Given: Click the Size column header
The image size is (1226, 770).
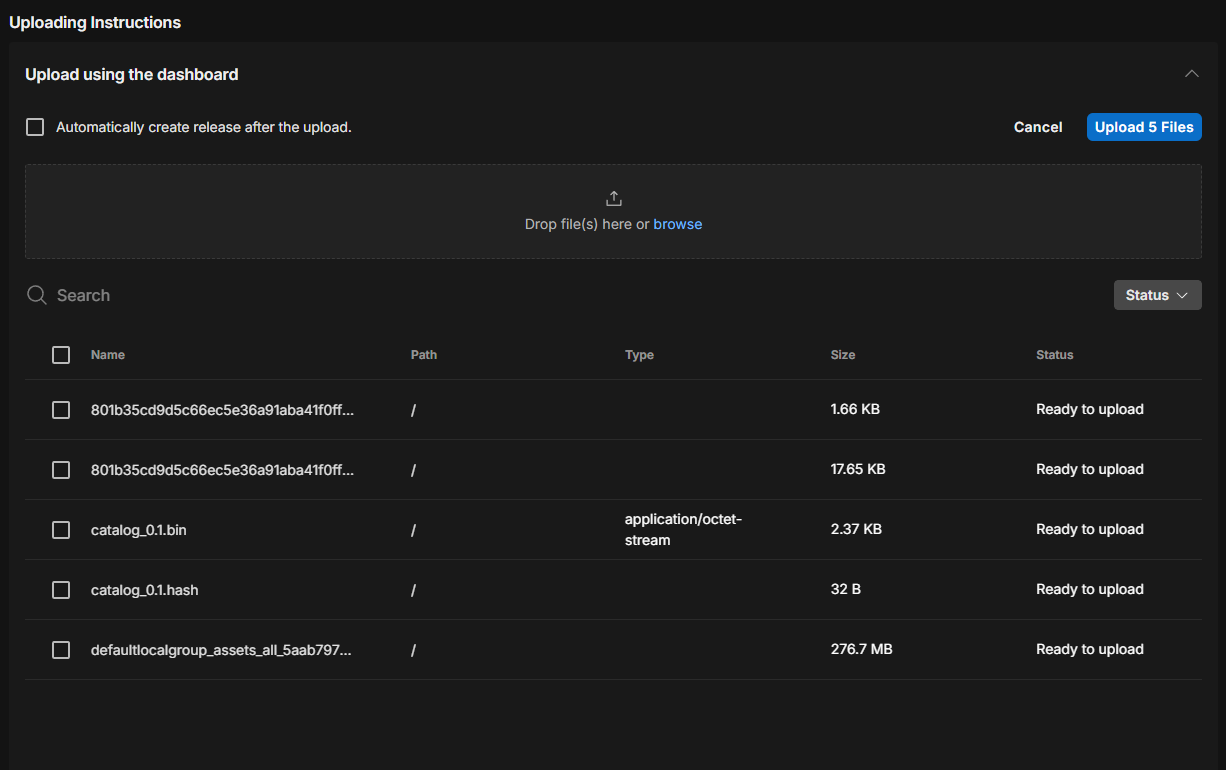Looking at the screenshot, I should pos(843,355).
